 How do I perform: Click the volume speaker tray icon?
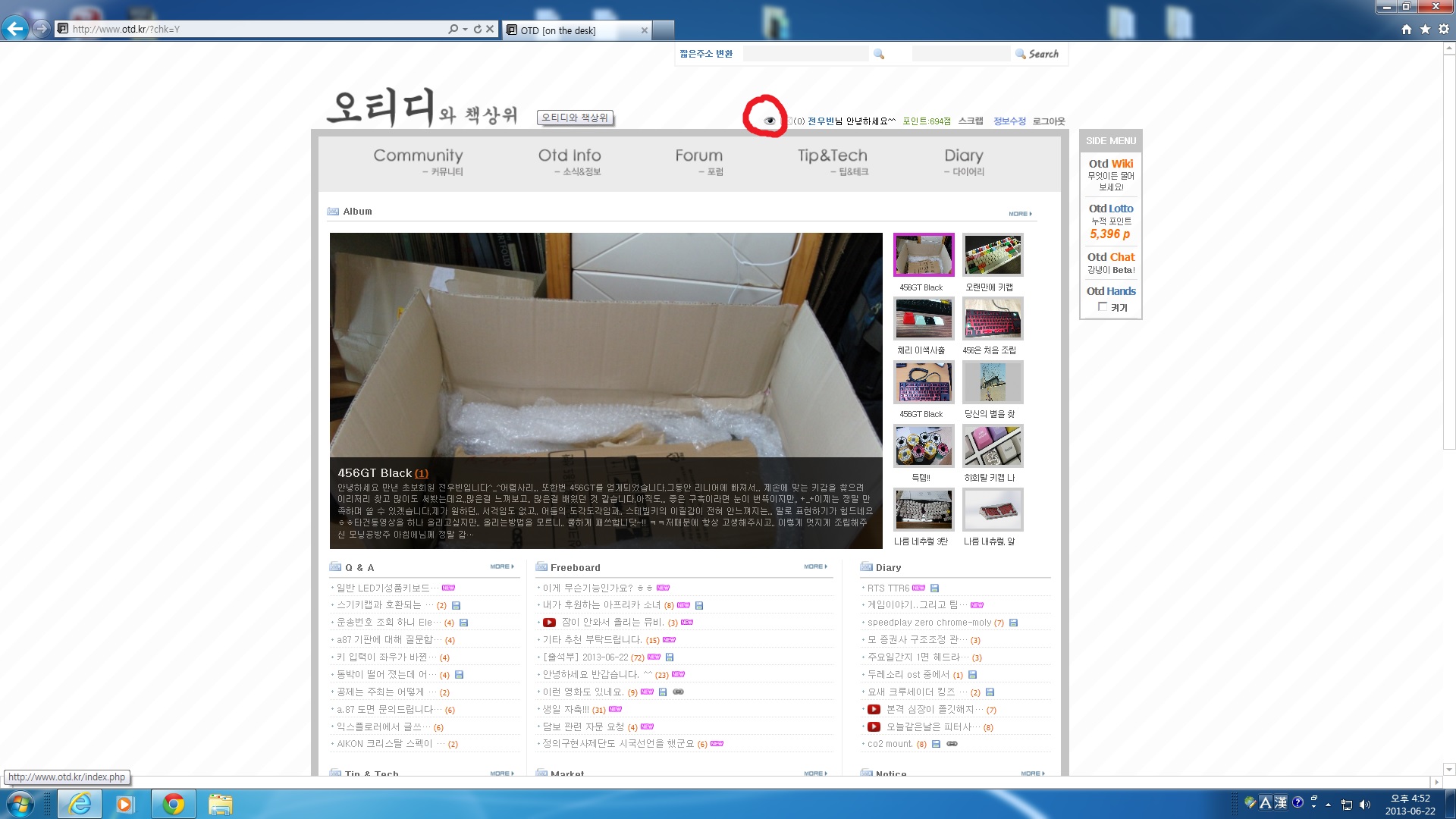click(x=1365, y=805)
